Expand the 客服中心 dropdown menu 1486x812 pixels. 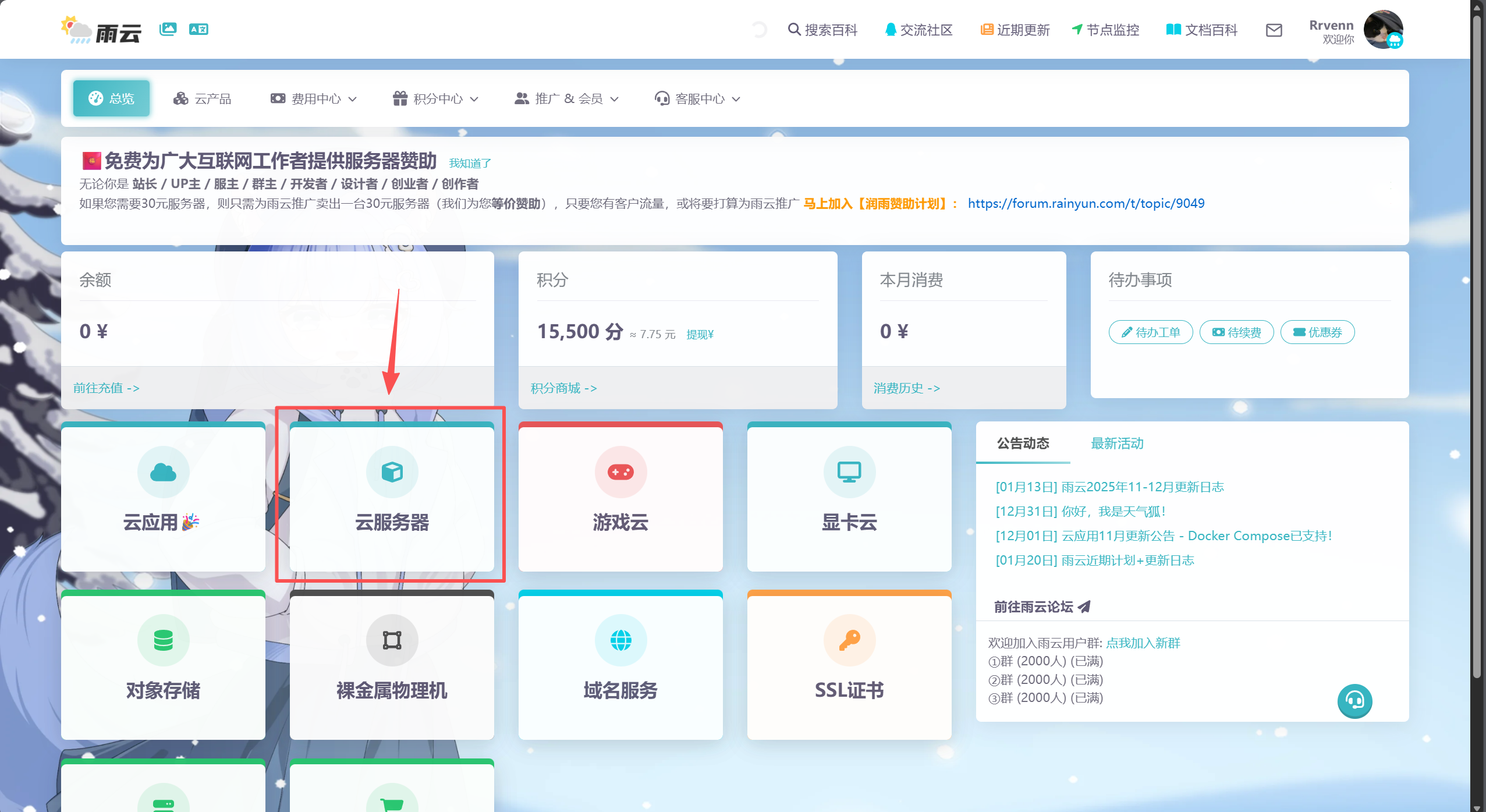click(697, 98)
